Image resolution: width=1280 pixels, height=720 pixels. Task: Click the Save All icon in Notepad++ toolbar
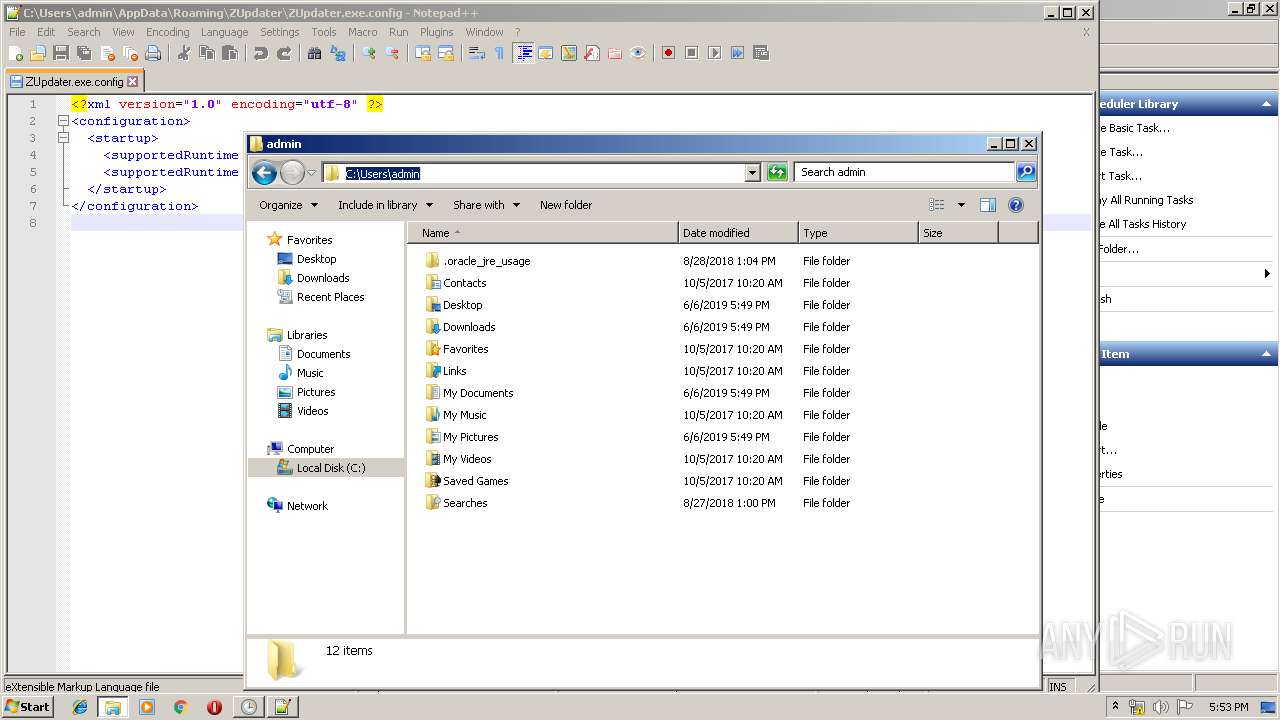coord(84,53)
